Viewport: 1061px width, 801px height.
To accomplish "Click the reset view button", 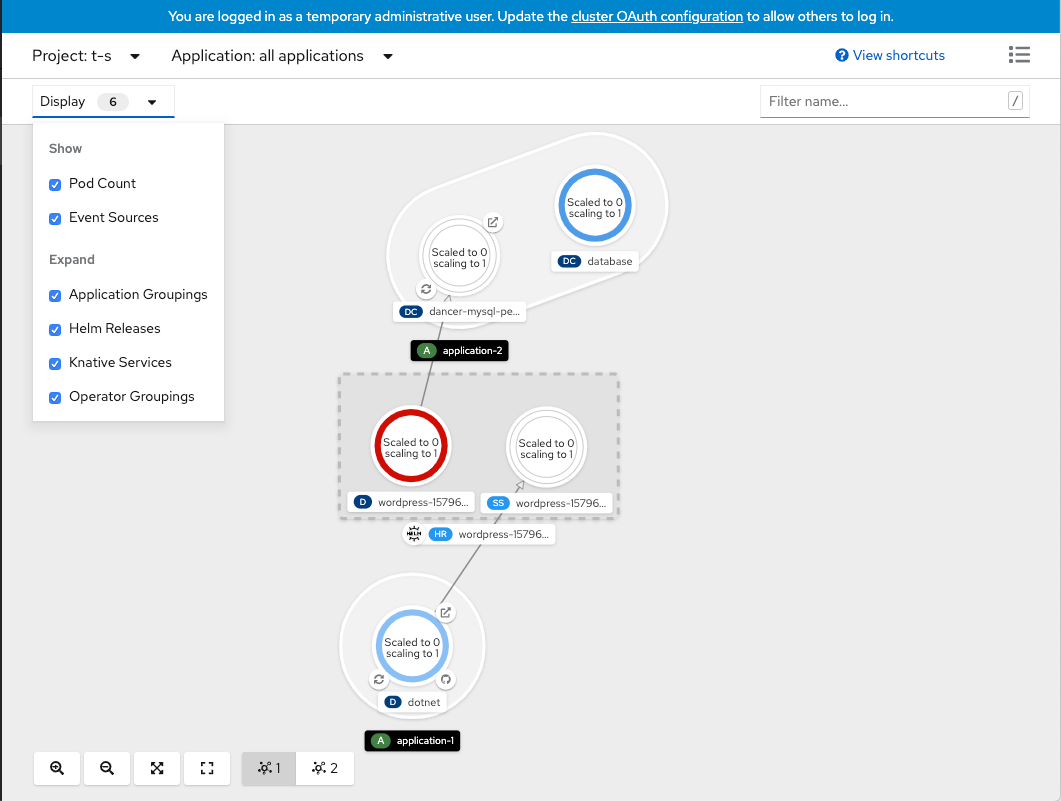I will pos(207,768).
